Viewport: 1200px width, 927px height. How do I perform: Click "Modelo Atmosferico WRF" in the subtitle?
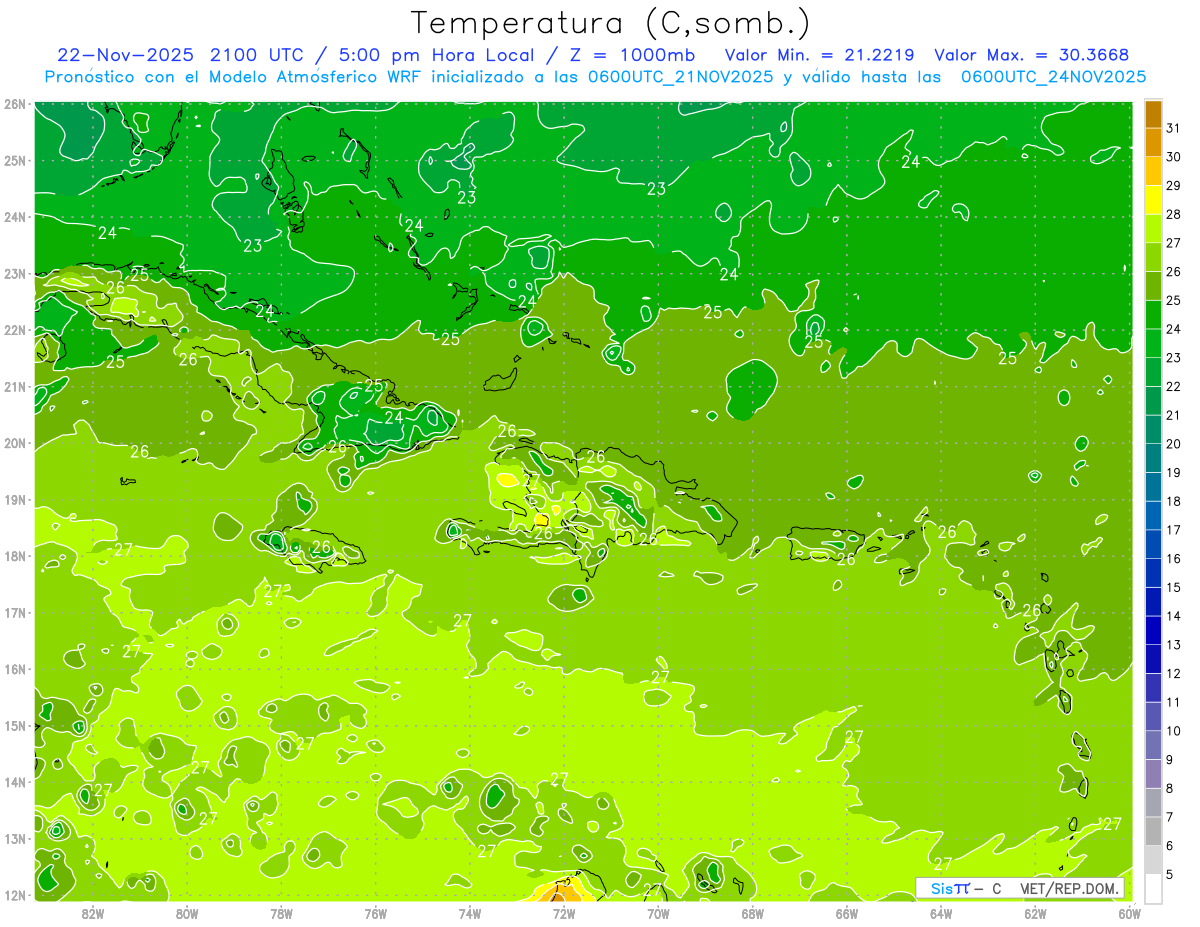(x=312, y=77)
